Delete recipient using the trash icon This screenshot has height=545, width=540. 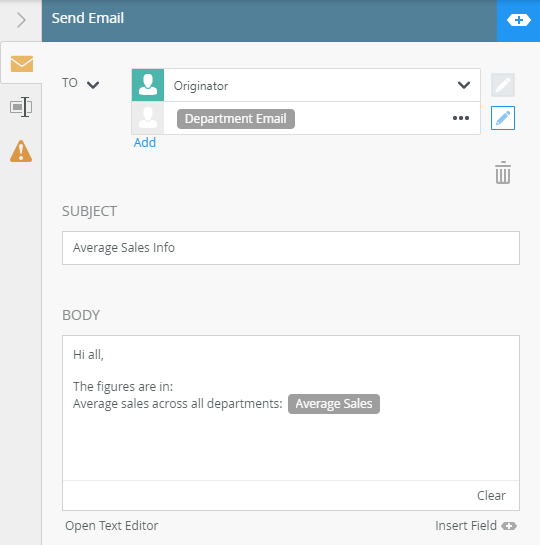point(503,172)
